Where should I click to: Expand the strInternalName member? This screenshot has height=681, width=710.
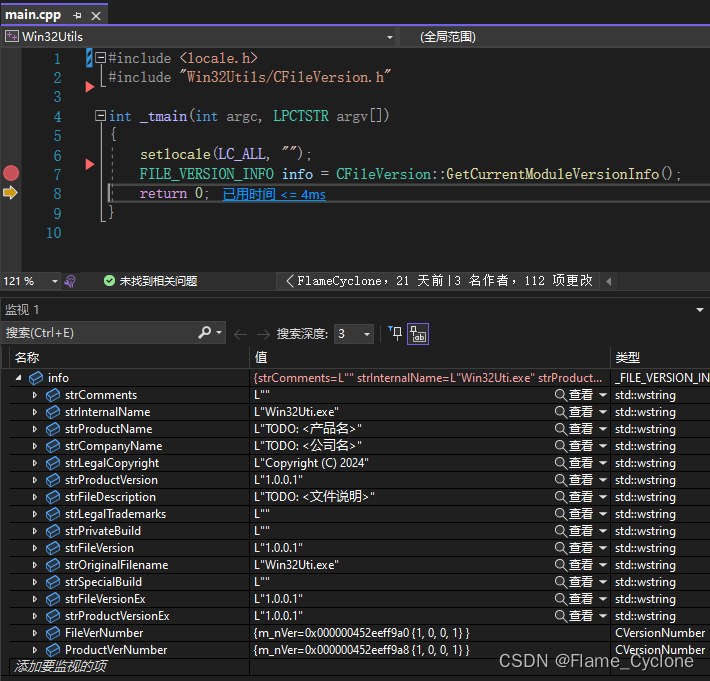click(x=35, y=412)
